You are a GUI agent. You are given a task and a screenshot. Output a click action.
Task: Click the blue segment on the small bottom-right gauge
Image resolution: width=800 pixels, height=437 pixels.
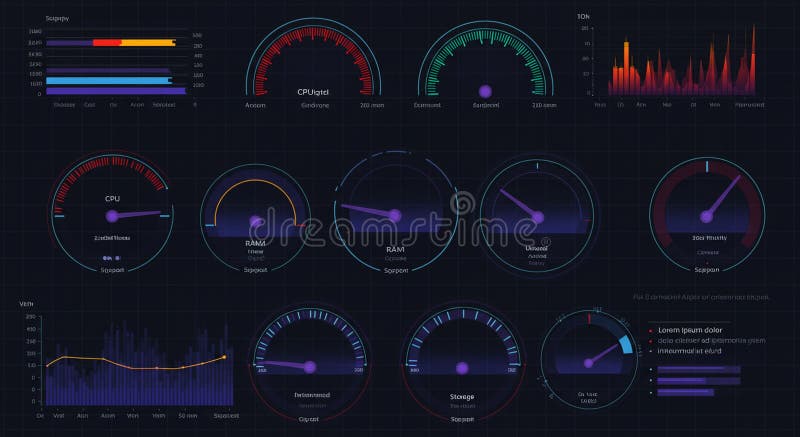coord(626,345)
